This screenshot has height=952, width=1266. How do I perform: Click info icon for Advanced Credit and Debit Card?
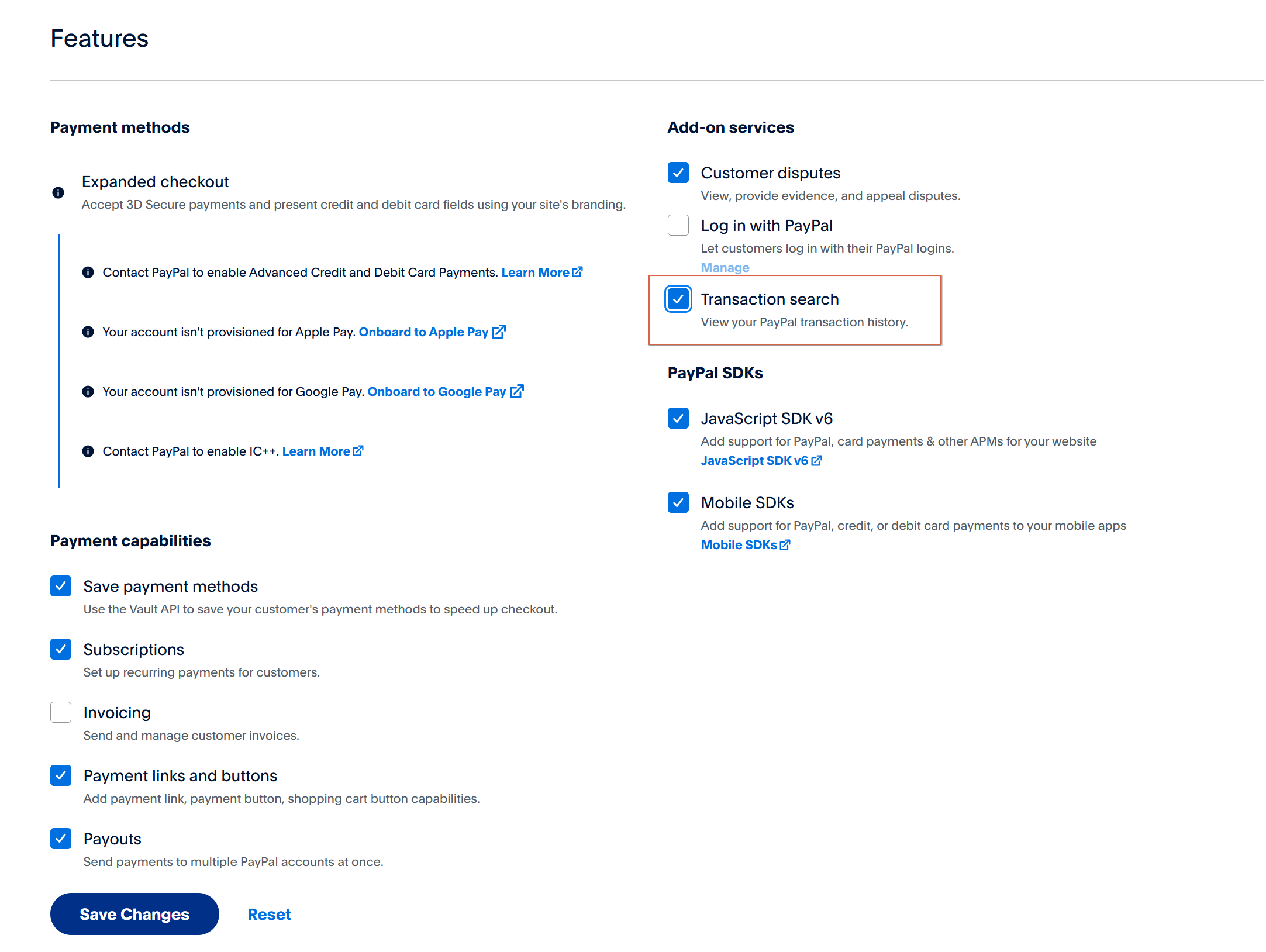tap(88, 272)
